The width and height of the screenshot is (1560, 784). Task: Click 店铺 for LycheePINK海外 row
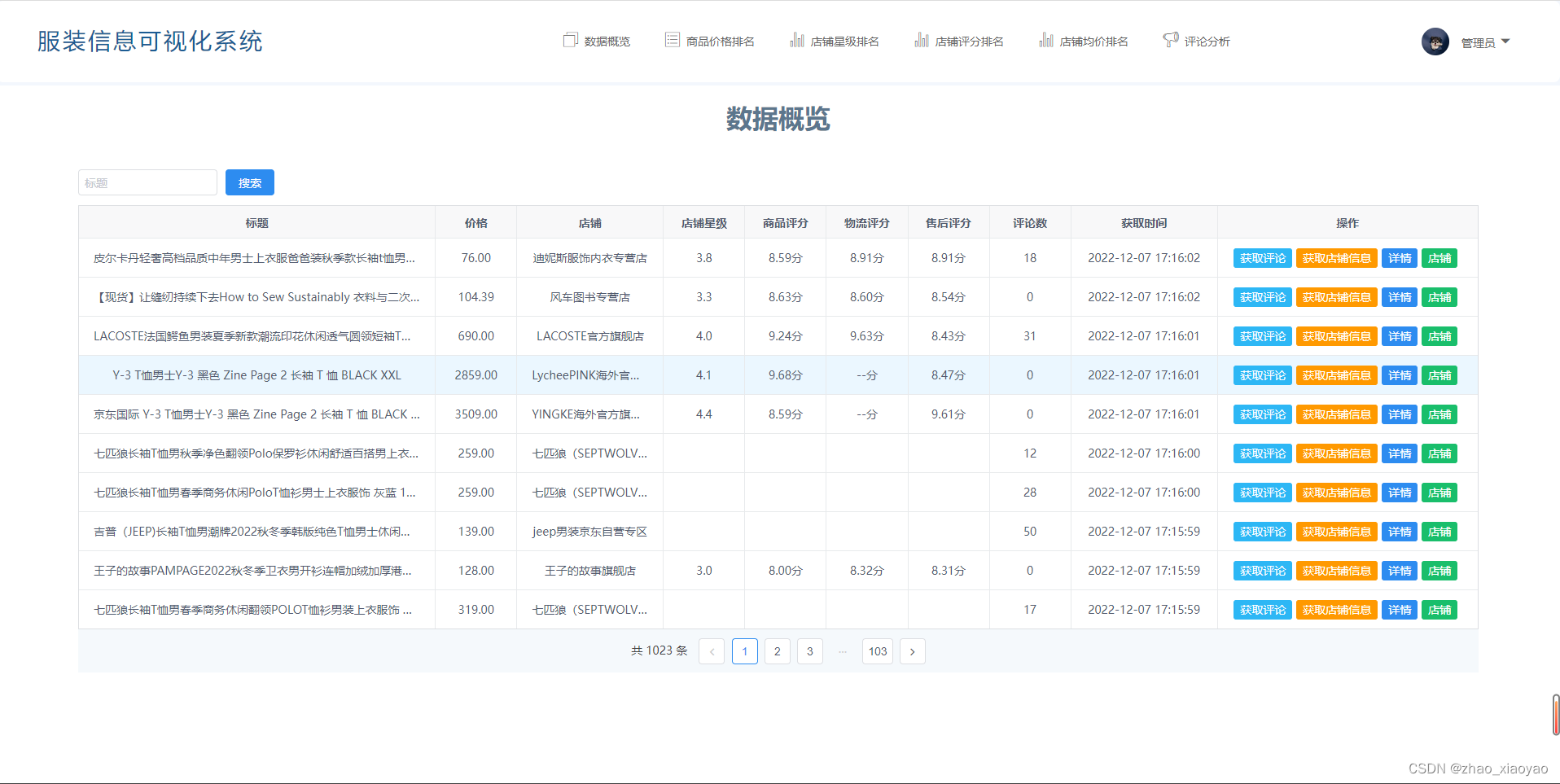1439,375
